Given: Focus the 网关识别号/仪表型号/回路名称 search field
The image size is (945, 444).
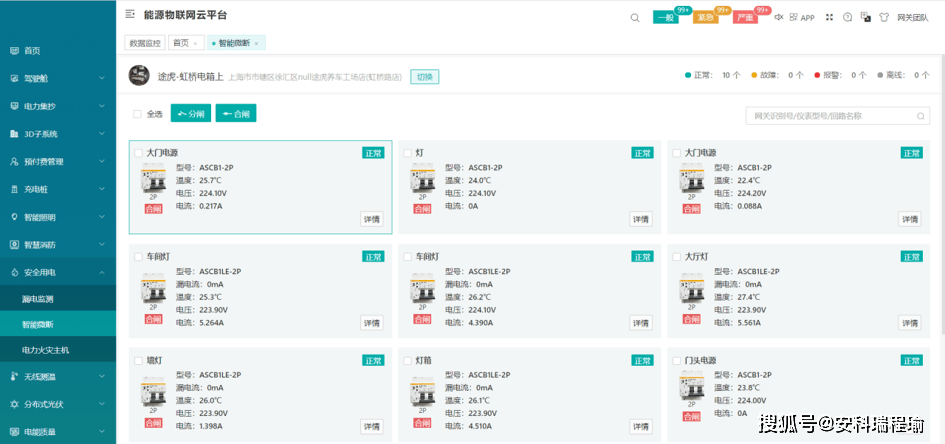Looking at the screenshot, I should click(x=838, y=116).
